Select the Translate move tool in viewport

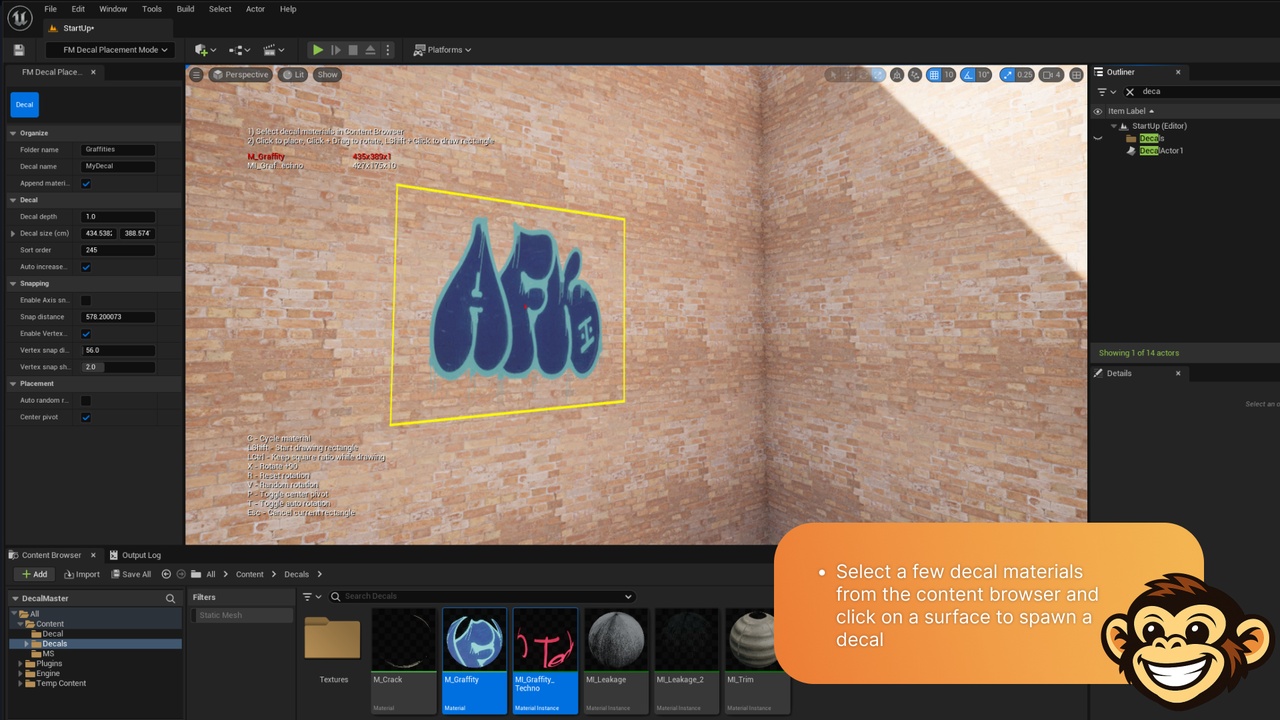848,75
